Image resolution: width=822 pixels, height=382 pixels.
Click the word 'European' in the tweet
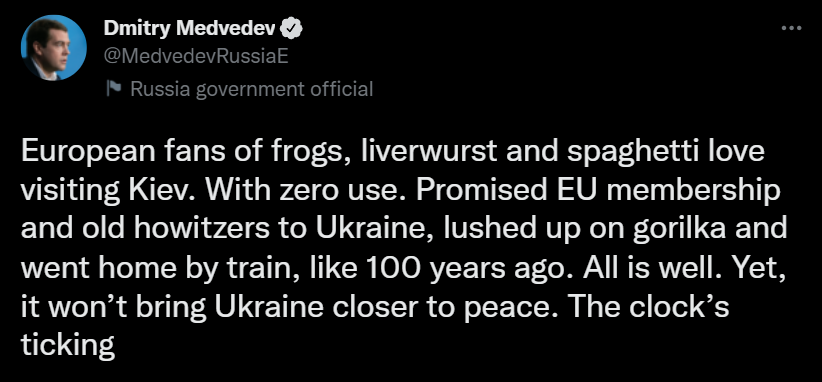point(89,152)
